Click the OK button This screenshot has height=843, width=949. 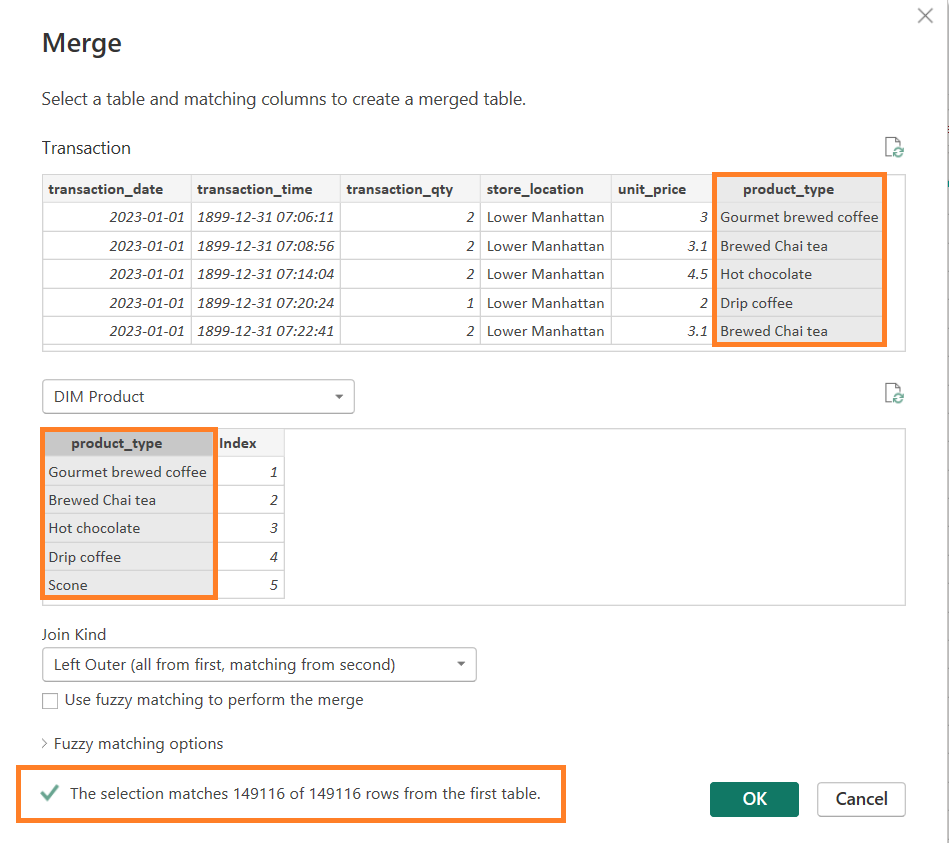coord(754,799)
